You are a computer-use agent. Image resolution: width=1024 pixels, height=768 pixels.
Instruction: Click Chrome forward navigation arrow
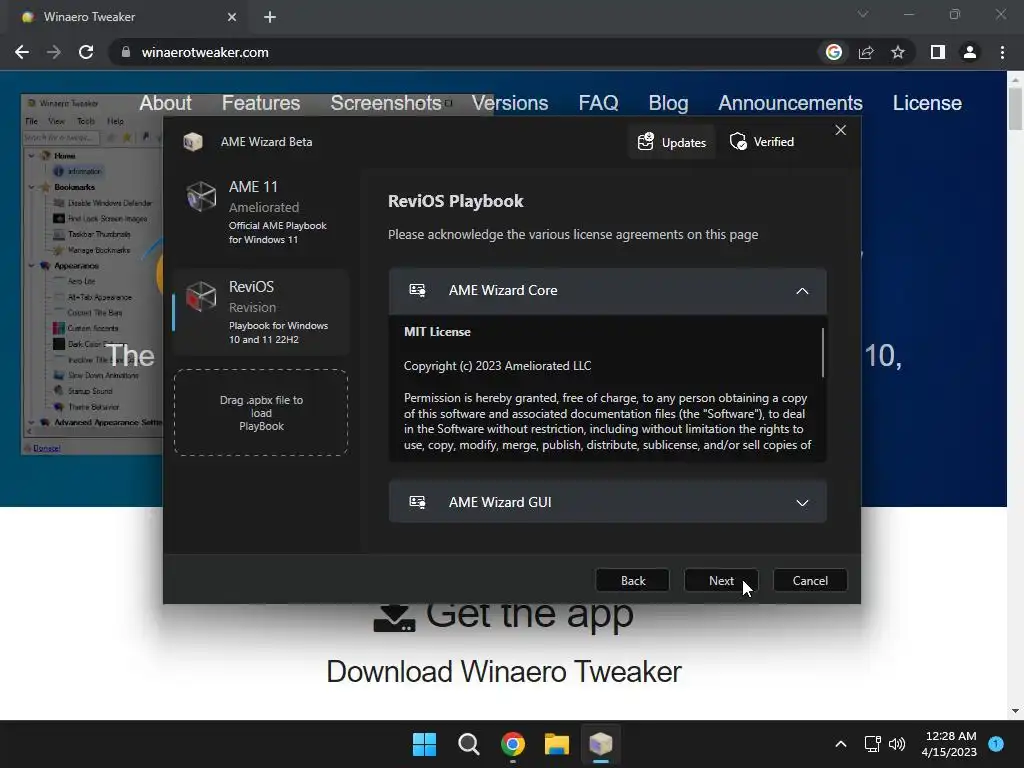[54, 52]
